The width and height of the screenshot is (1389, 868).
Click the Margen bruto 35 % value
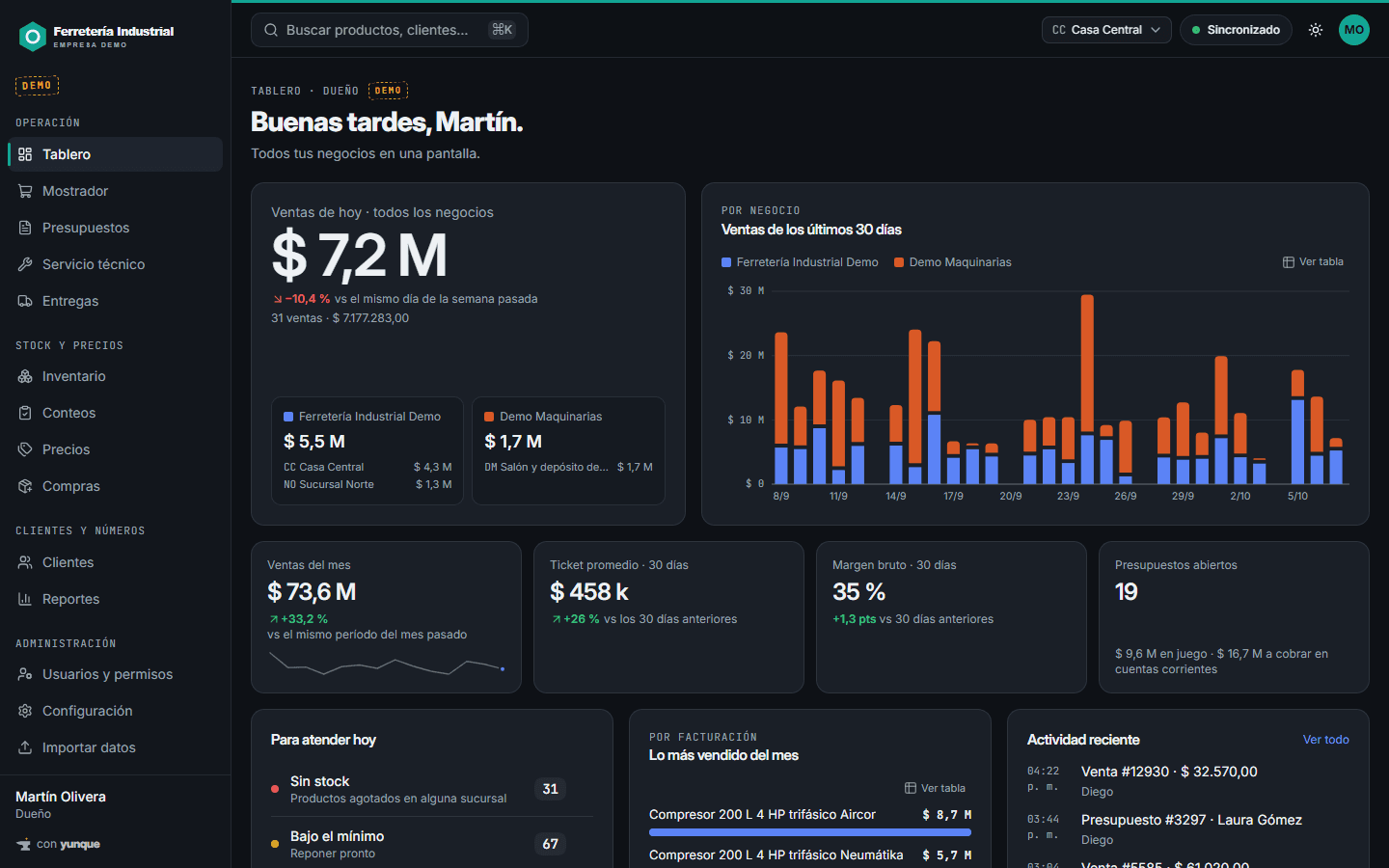point(859,591)
